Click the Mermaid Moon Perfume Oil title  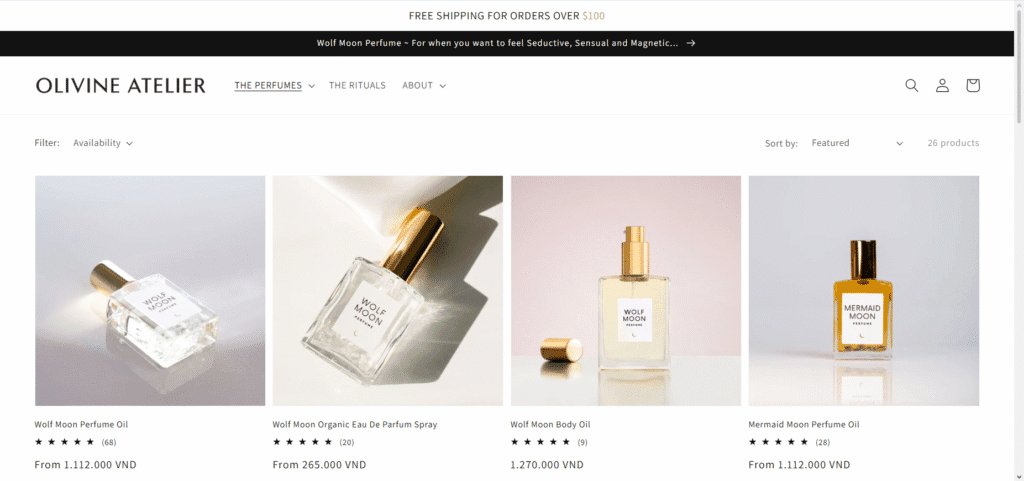click(804, 424)
